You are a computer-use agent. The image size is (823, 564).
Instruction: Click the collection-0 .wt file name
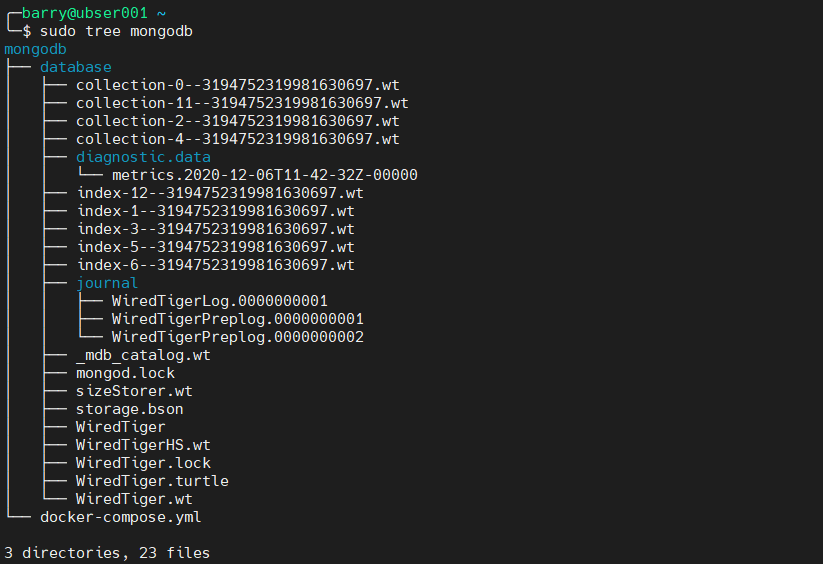coord(237,85)
